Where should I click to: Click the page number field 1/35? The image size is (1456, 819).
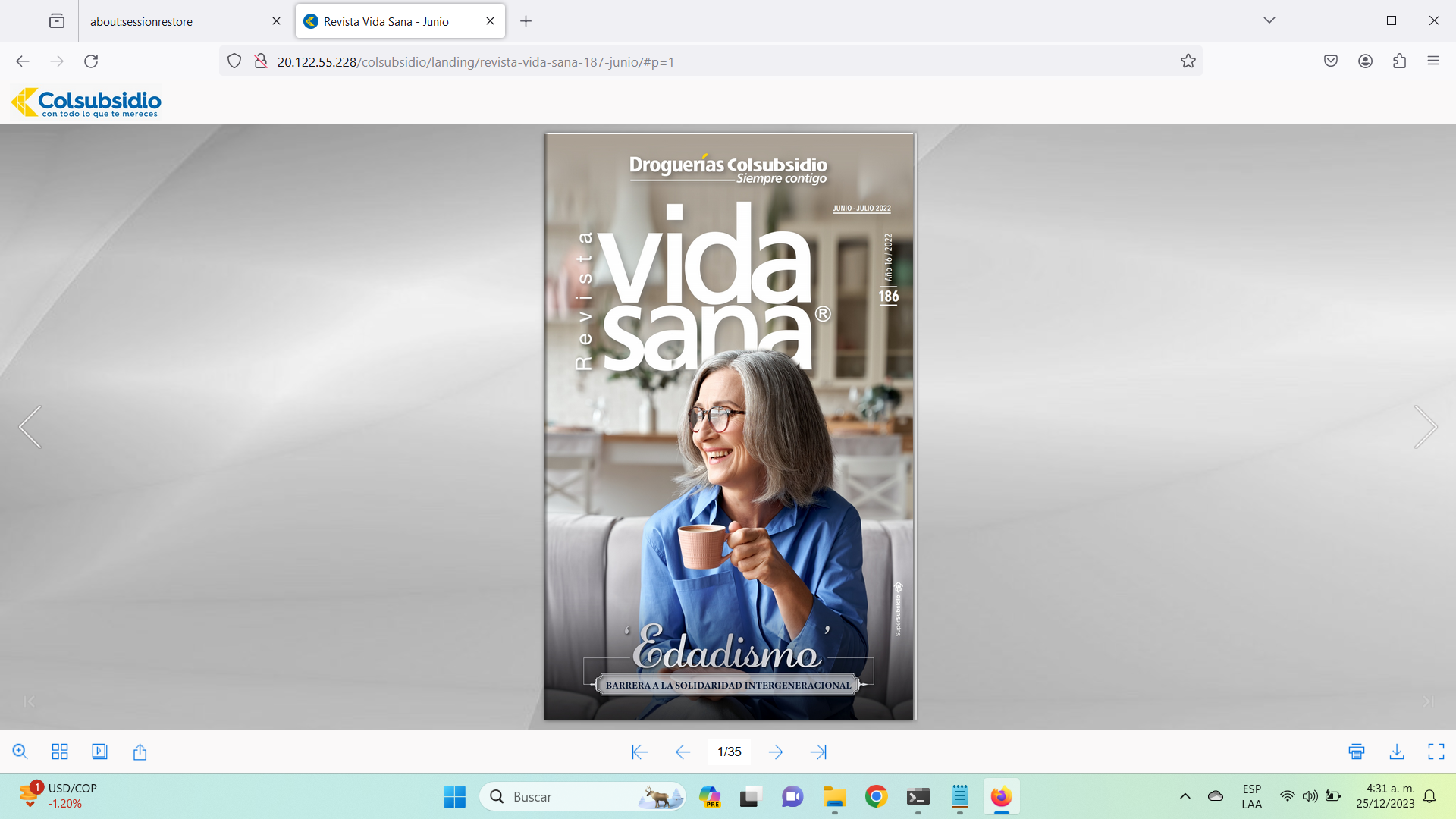point(730,752)
